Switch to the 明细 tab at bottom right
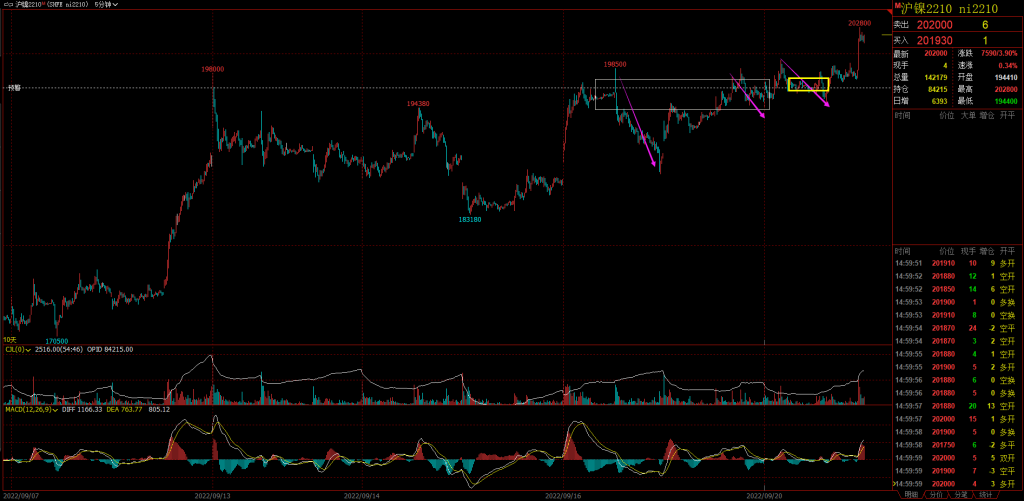 point(909,494)
